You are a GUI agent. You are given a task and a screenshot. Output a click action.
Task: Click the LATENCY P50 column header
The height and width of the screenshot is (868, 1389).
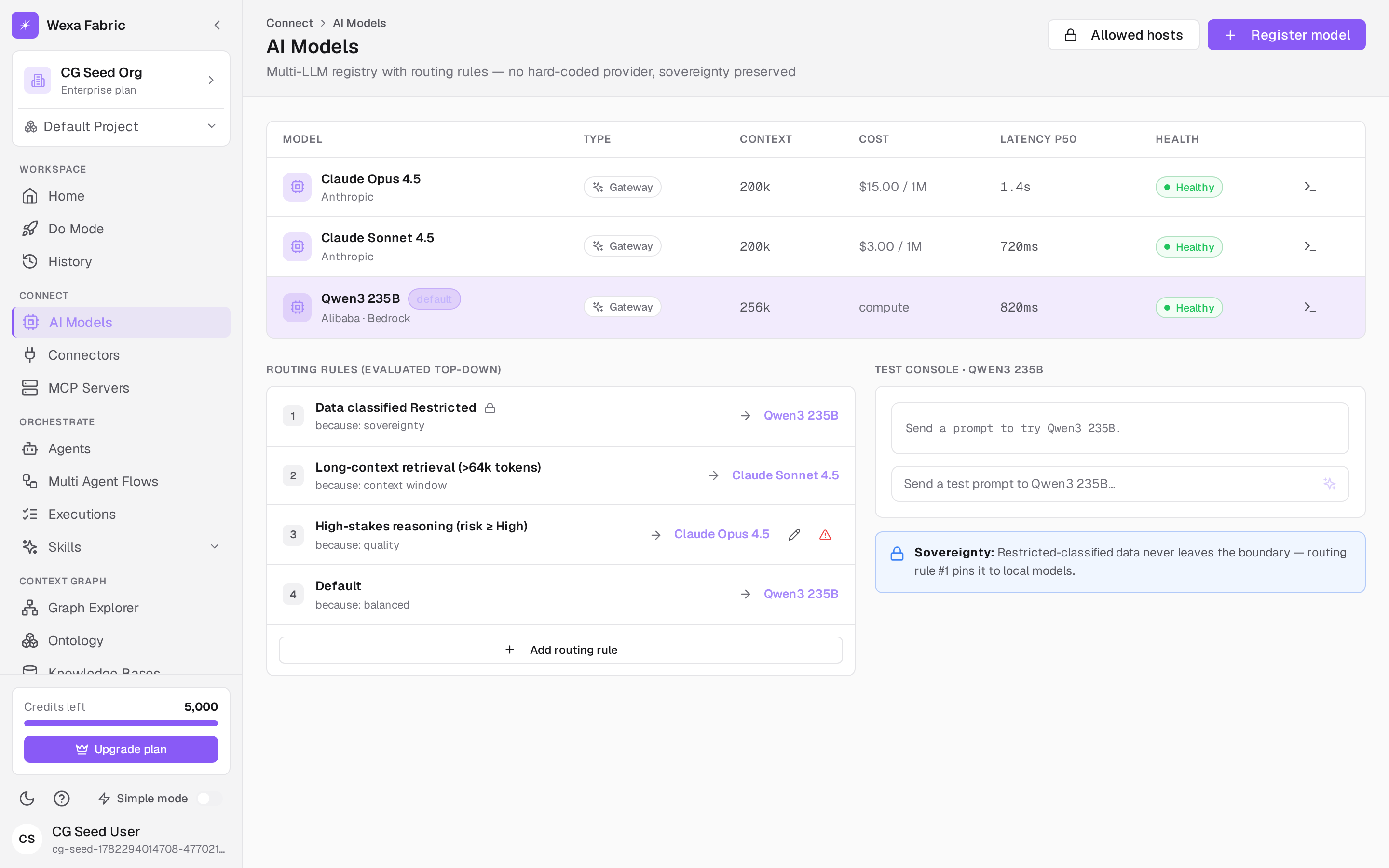1038,139
